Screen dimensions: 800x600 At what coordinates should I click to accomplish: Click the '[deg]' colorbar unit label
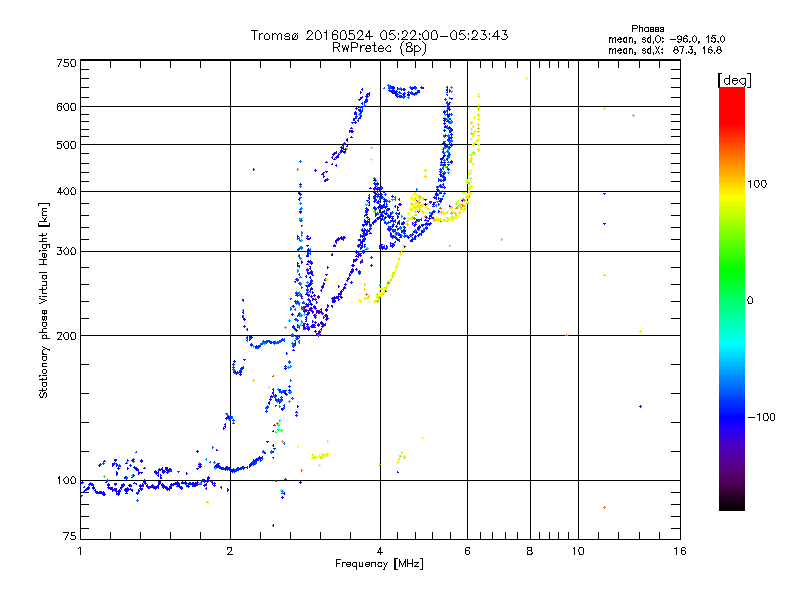click(x=734, y=81)
